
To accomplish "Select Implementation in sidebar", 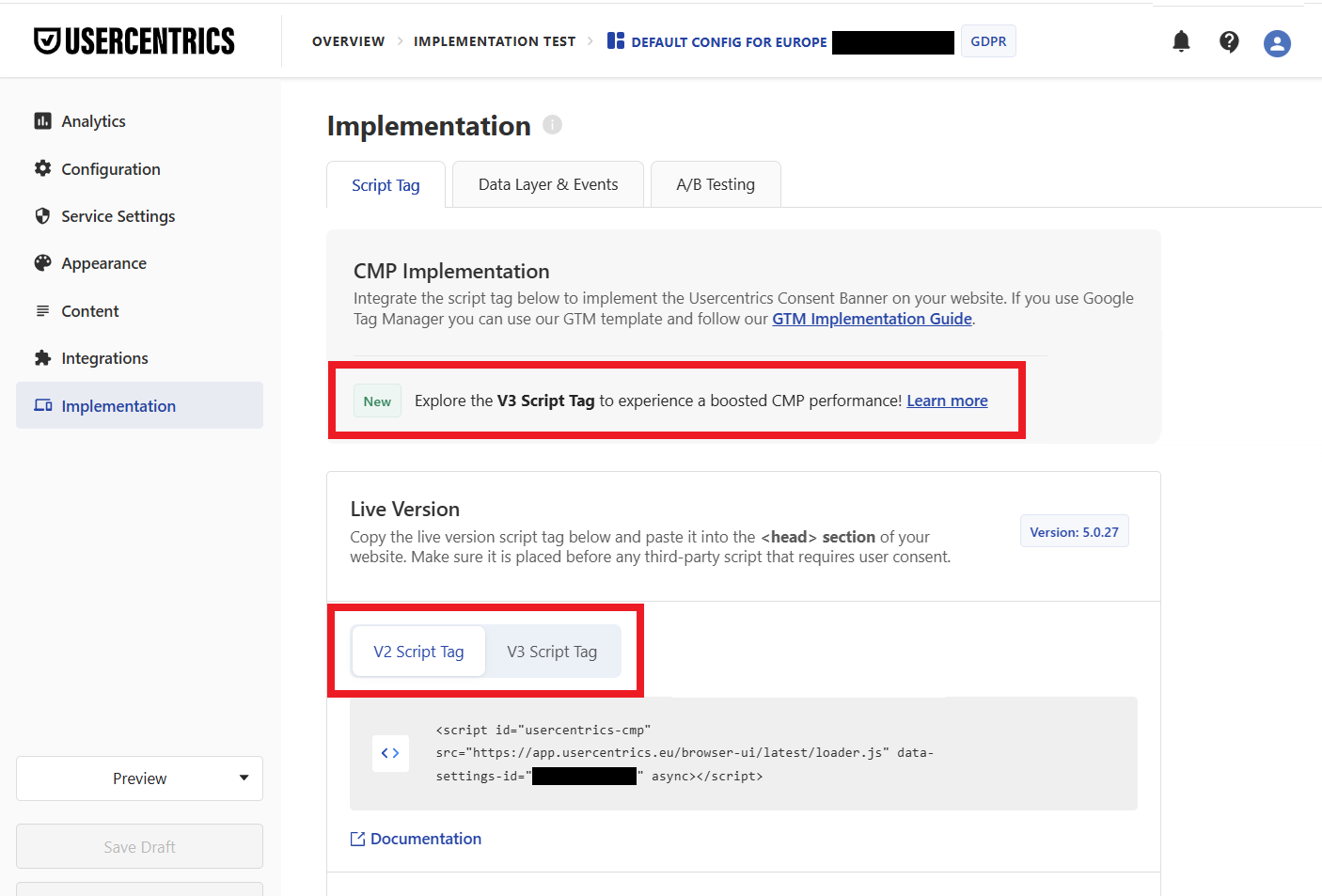I will coord(139,405).
